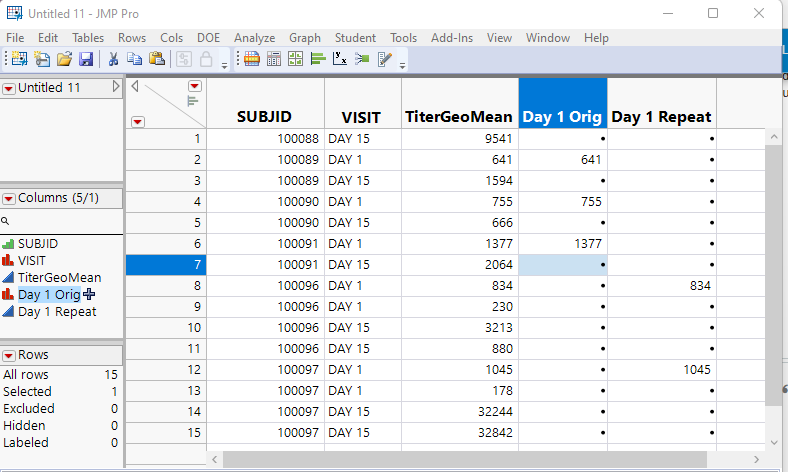This screenshot has width=788, height=472.
Task: Select the SUBJID column header
Action: tap(265, 104)
